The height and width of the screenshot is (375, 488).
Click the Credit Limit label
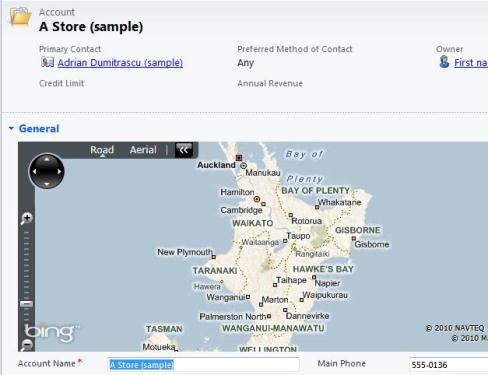click(62, 83)
